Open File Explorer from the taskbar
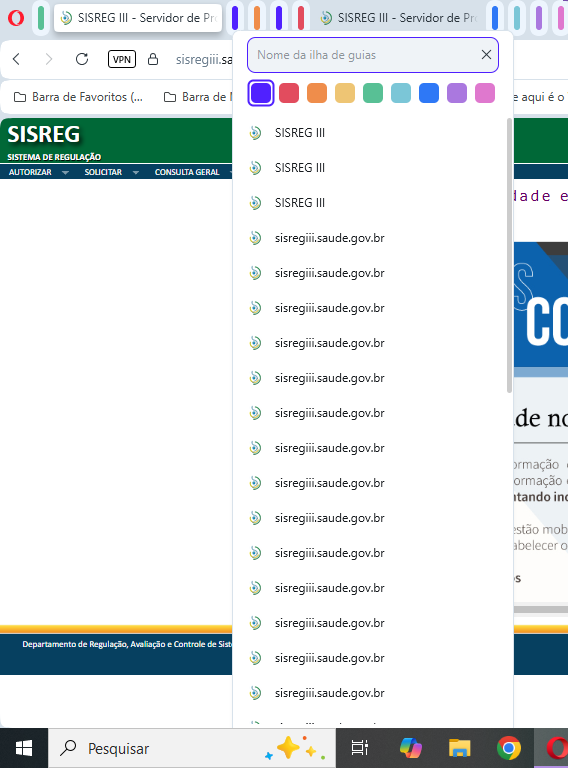The width and height of the screenshot is (568, 768). tap(459, 748)
